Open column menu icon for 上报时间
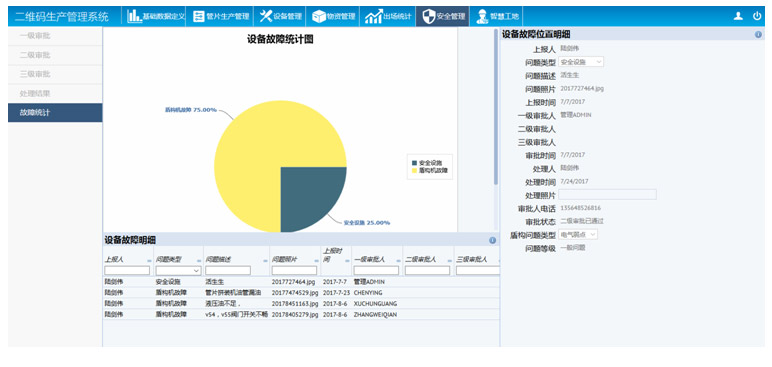The image size is (772, 367). click(x=347, y=260)
